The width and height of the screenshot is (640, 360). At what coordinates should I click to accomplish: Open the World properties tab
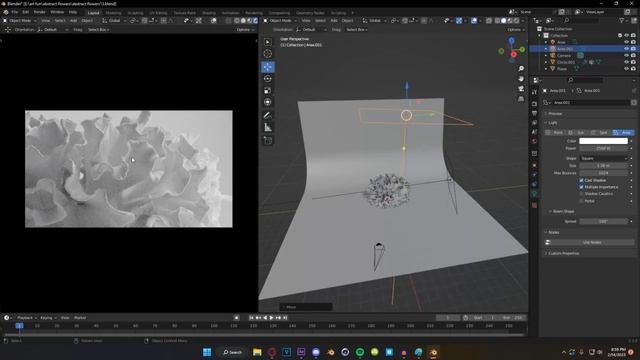pyautogui.click(x=534, y=142)
